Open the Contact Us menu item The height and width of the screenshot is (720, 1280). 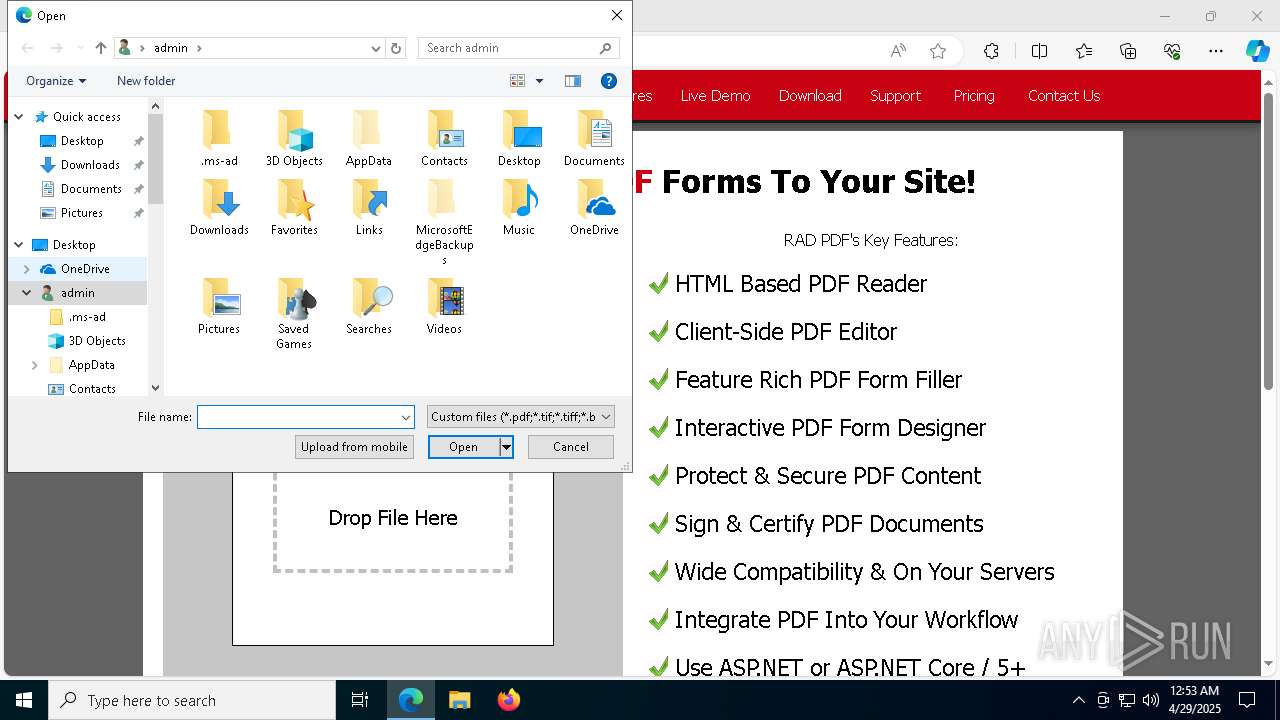tap(1064, 96)
